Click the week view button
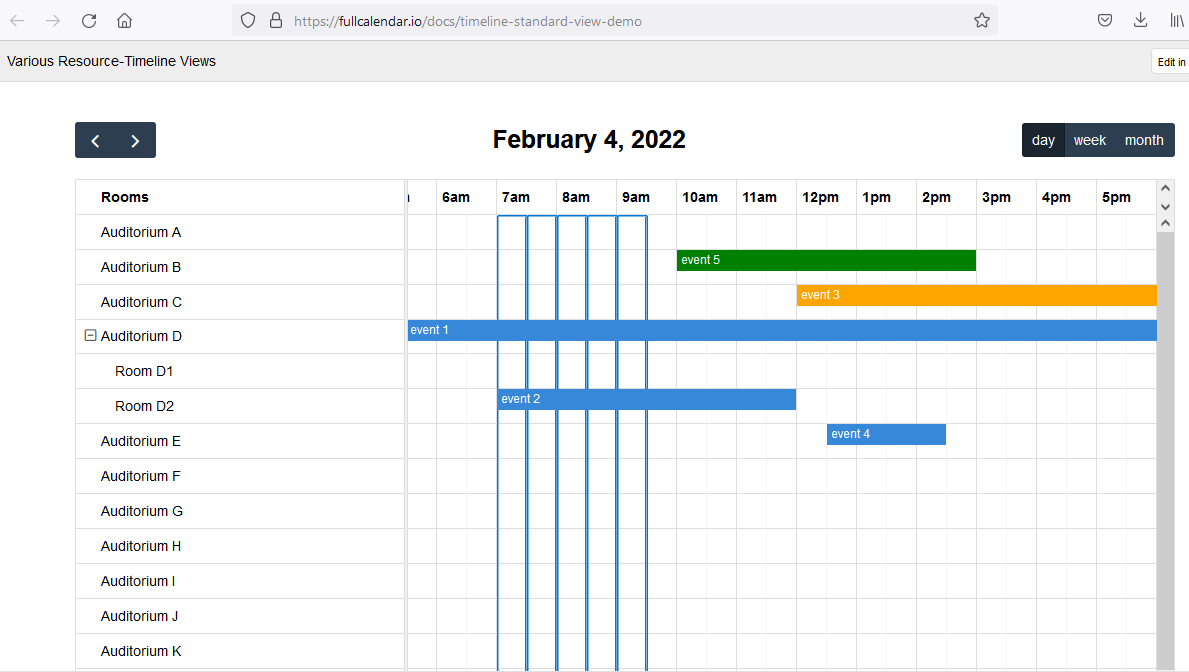Image resolution: width=1189 pixels, height=672 pixels. 1089,140
